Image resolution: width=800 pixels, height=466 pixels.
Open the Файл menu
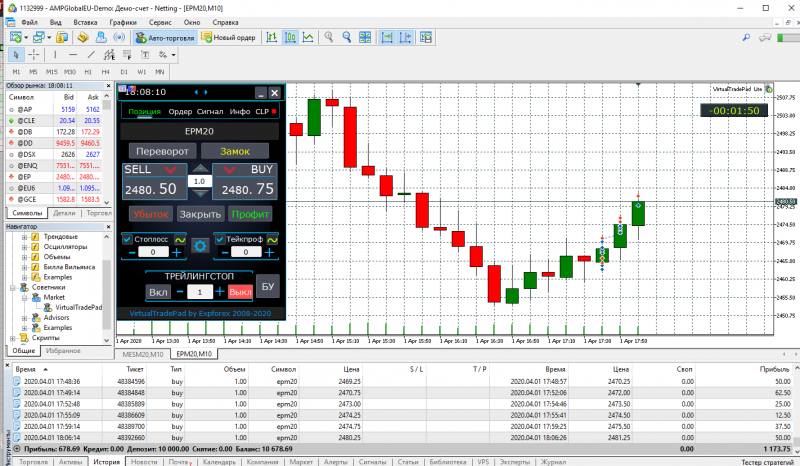(x=30, y=22)
